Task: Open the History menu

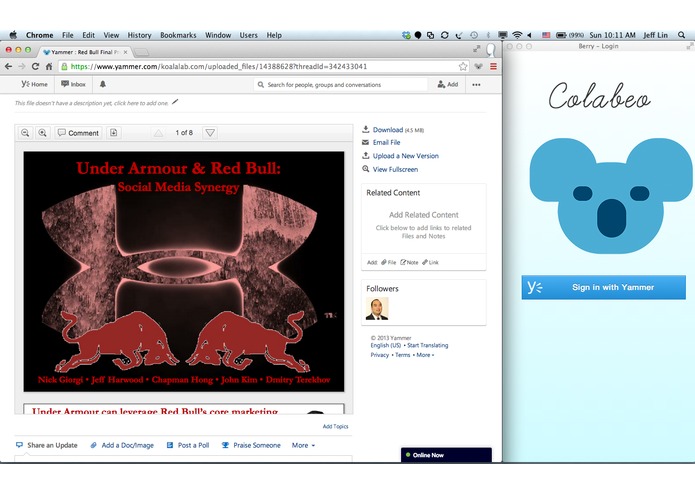Action: click(x=139, y=35)
